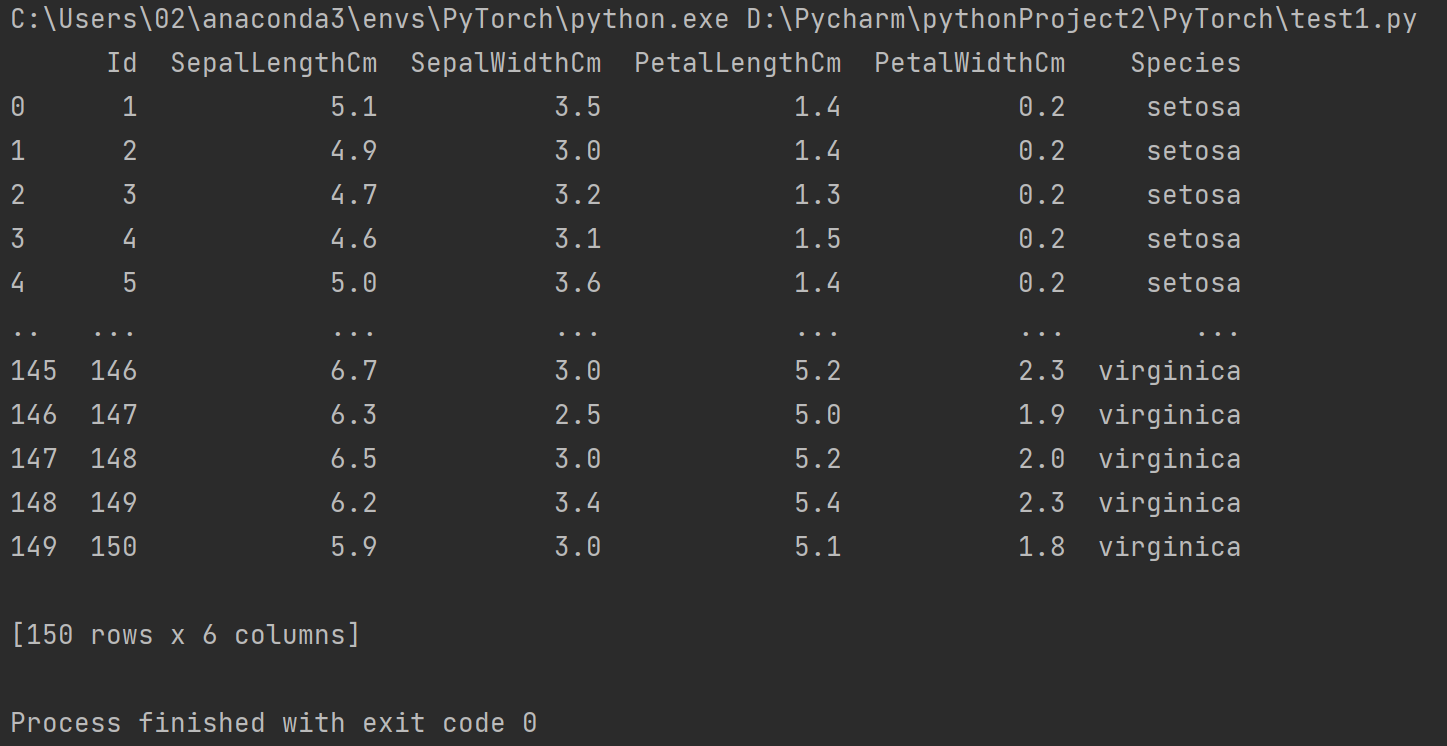Click sepal length 5.9 in row 149
Screen dimensions: 1447x746
point(354,547)
